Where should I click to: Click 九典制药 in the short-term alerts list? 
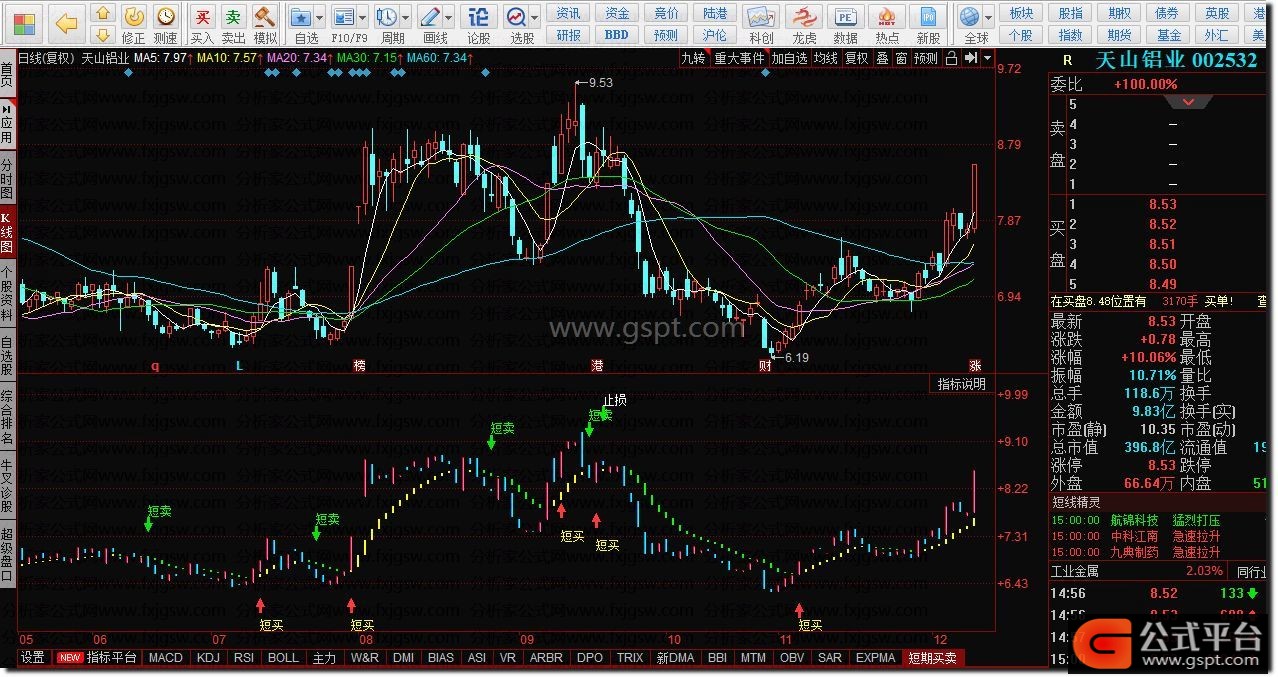point(1134,552)
